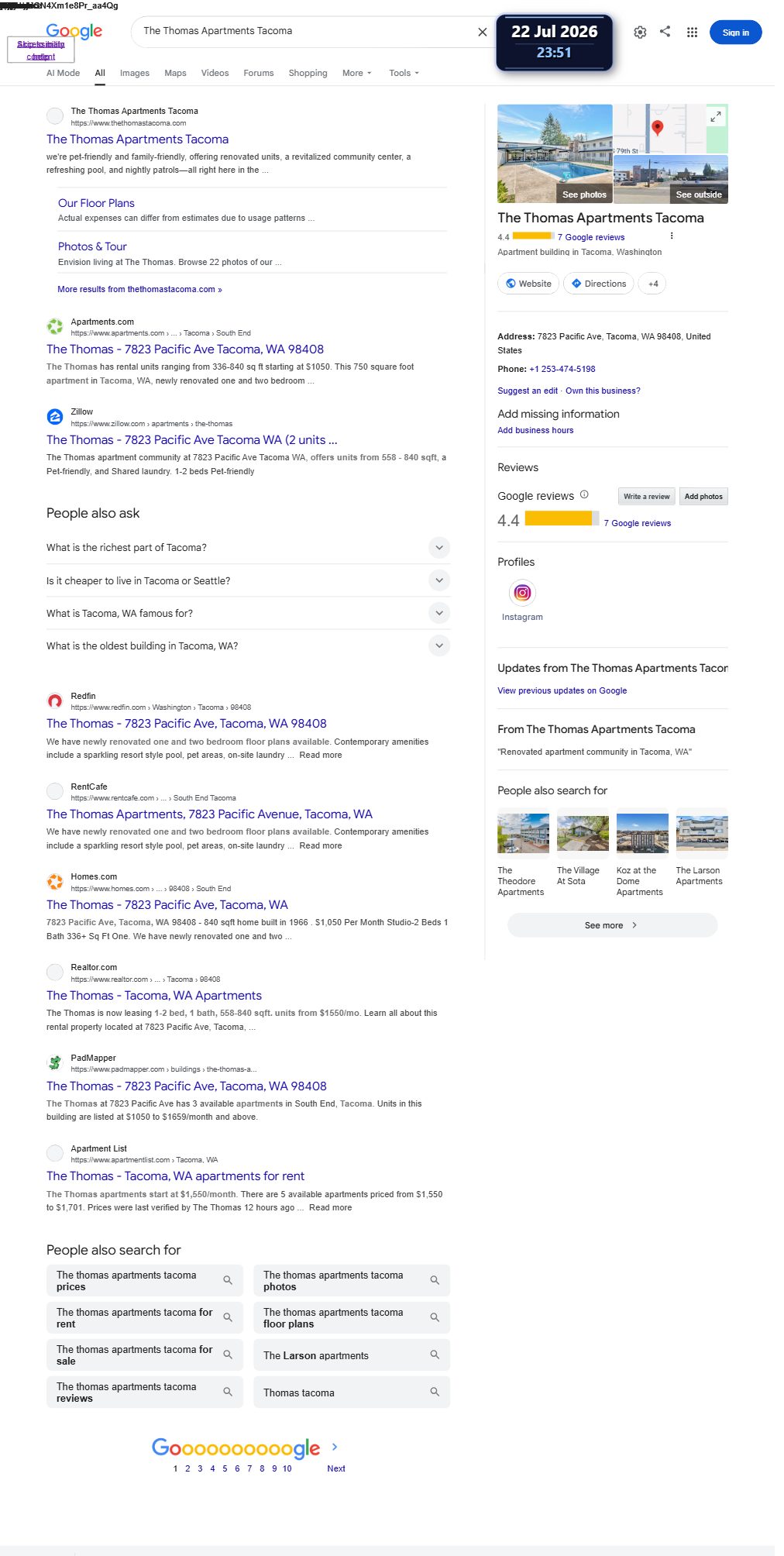Click the three-dot more options icon beside reviews
This screenshot has width=784, height=1556.
[672, 236]
